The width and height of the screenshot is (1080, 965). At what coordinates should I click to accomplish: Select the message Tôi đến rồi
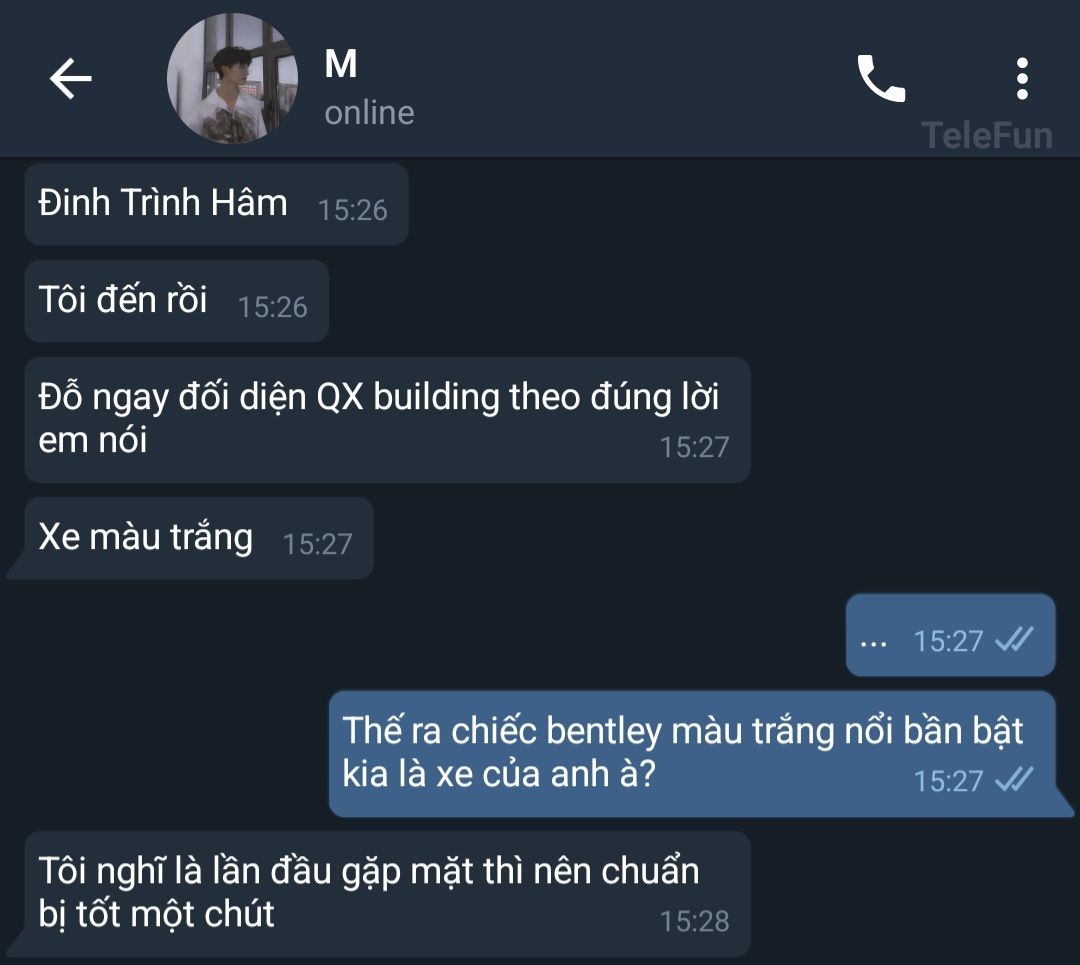(176, 301)
